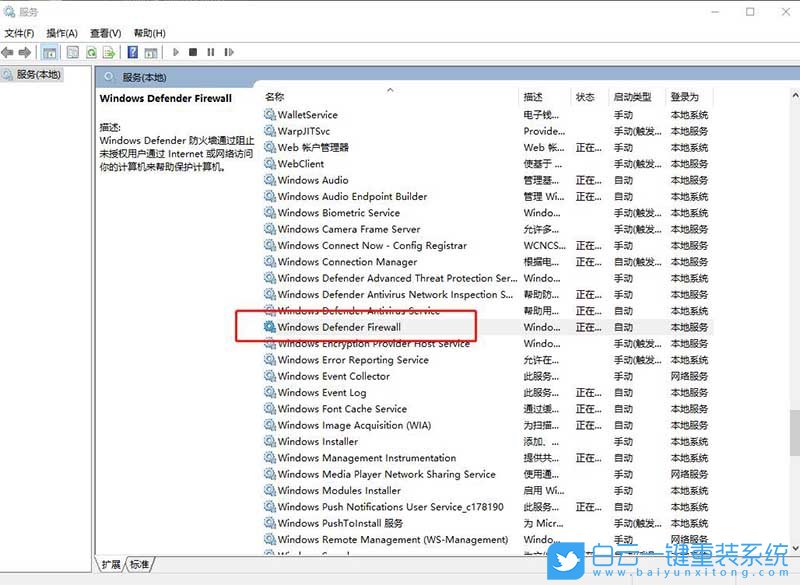This screenshot has width=800, height=585.
Task: Click the back navigation arrow
Action: click(x=12, y=52)
